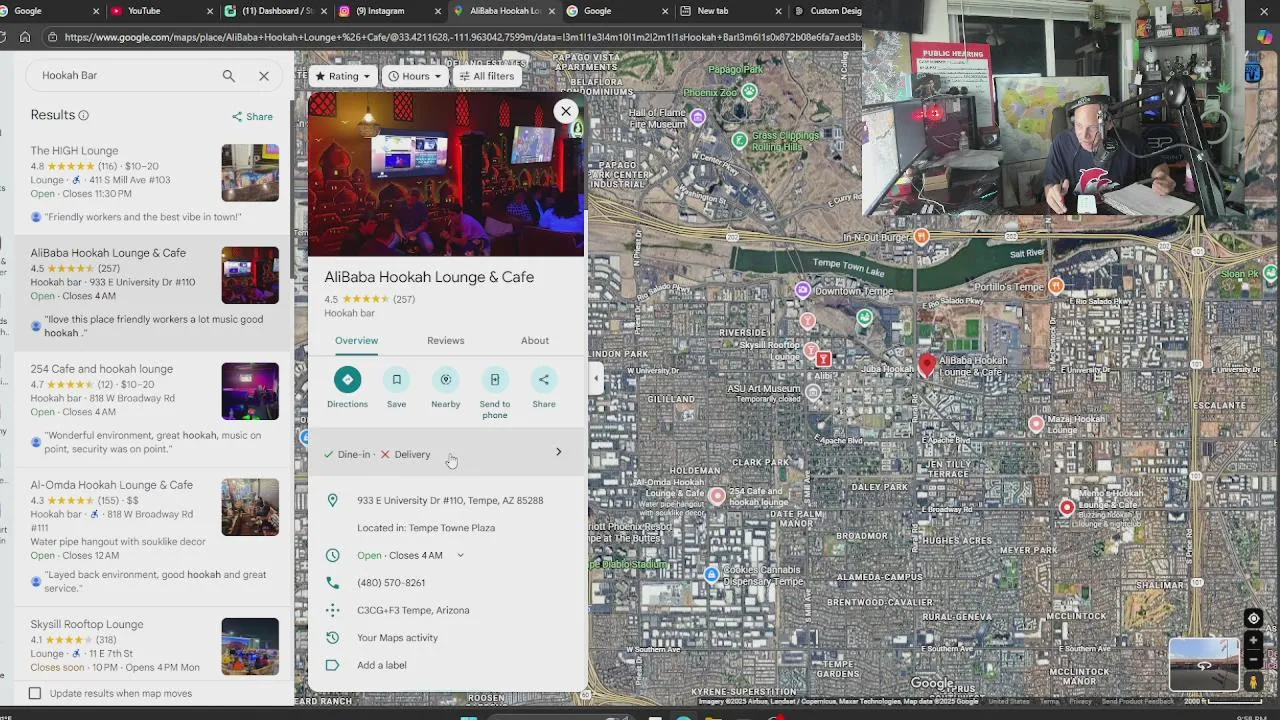This screenshot has height=720, width=1280.
Task: Show your location on the map
Action: coord(1253,618)
